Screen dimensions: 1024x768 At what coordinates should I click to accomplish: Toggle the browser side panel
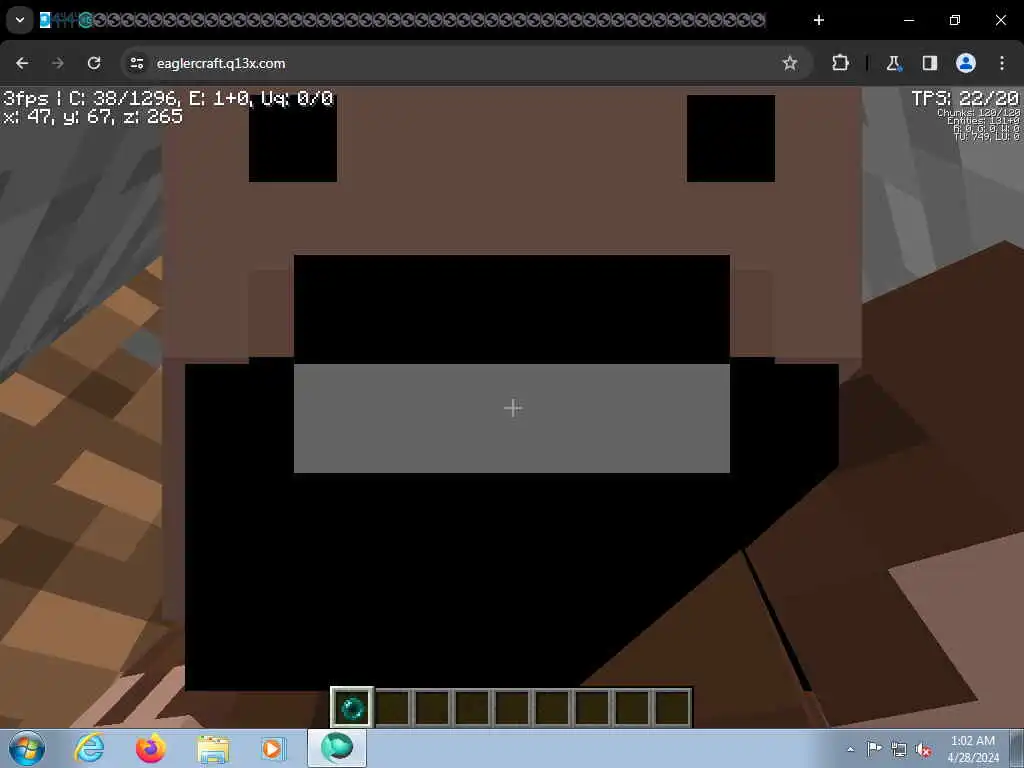point(929,63)
